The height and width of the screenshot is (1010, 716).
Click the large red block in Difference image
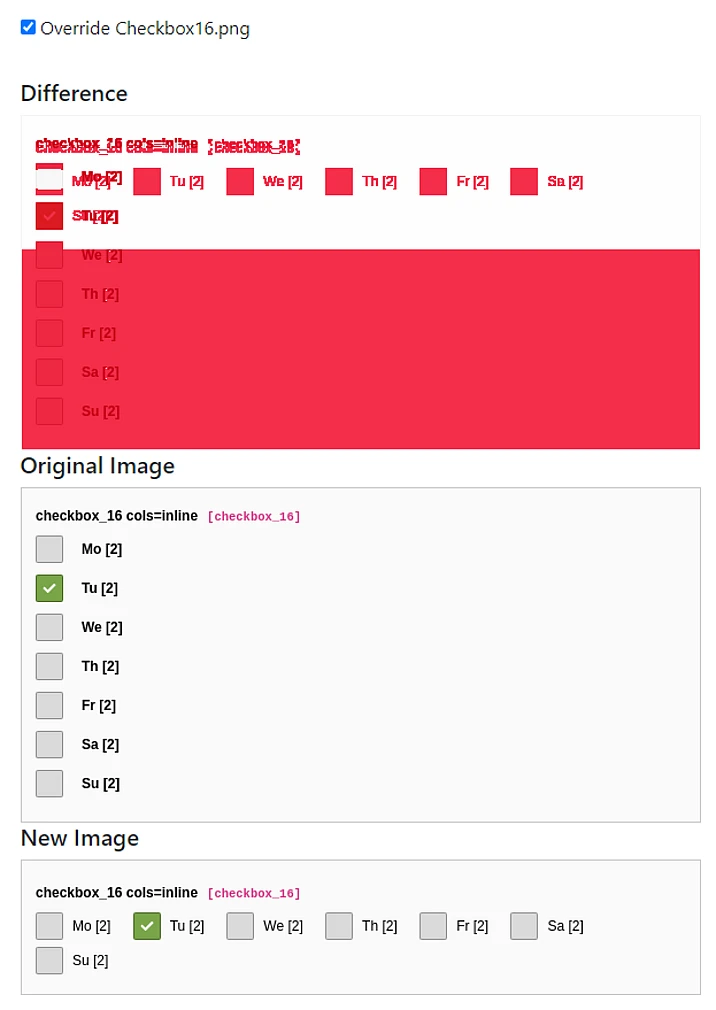tap(400, 350)
